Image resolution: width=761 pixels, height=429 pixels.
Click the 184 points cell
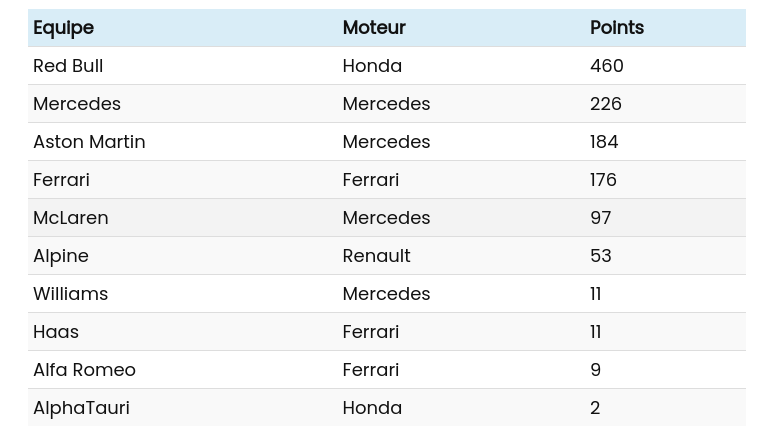tap(604, 142)
